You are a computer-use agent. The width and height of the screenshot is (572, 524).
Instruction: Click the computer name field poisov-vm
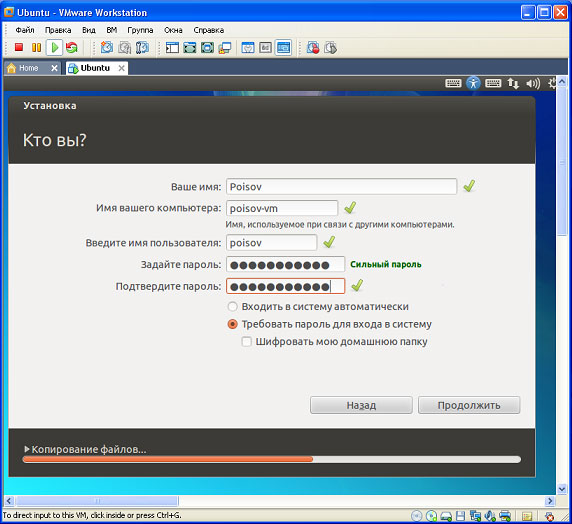tap(282, 208)
